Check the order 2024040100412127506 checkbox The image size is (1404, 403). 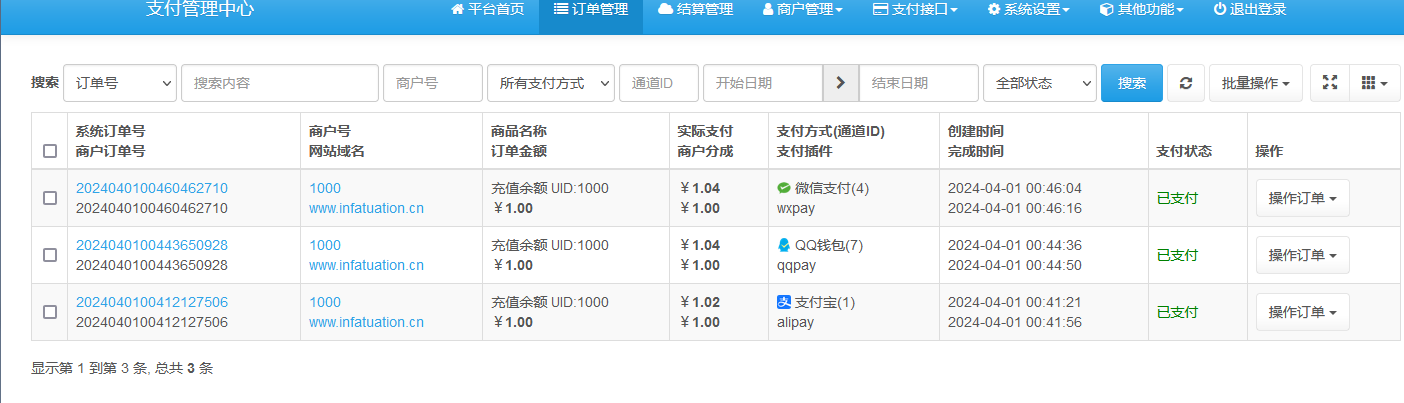click(50, 312)
